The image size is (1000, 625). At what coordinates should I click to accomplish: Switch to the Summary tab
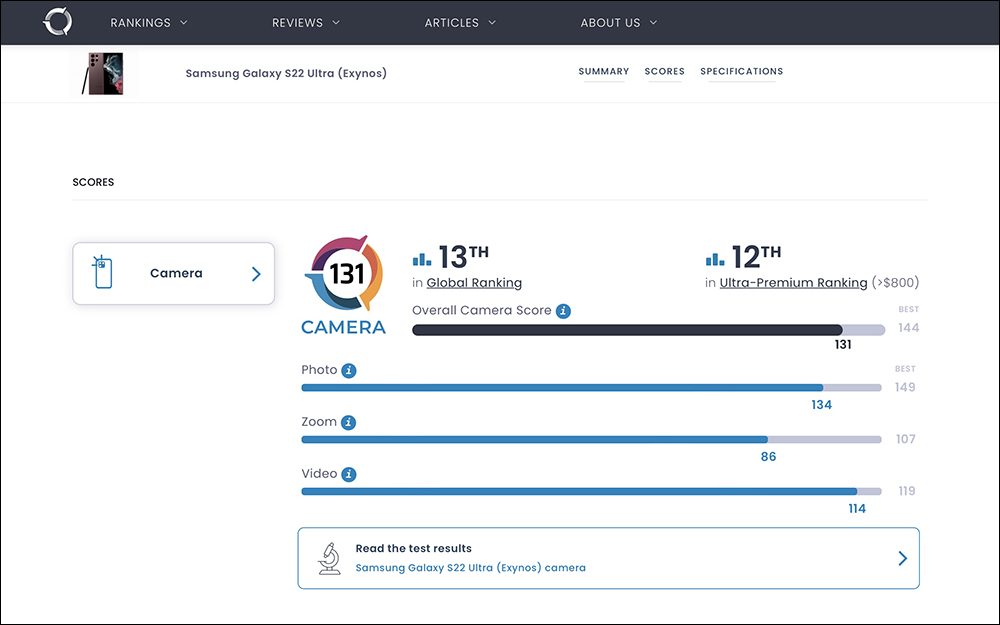click(603, 72)
